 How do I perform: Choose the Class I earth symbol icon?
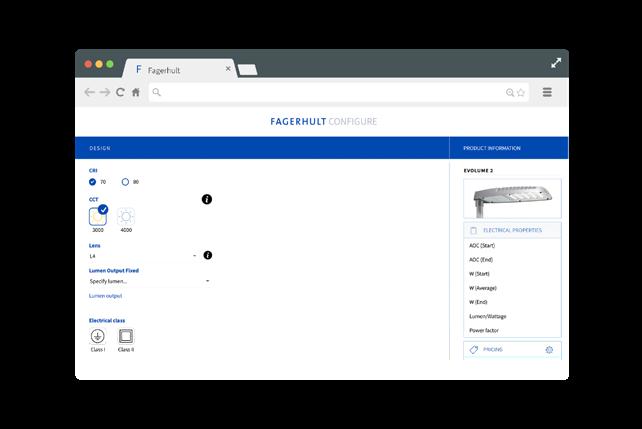(97, 336)
